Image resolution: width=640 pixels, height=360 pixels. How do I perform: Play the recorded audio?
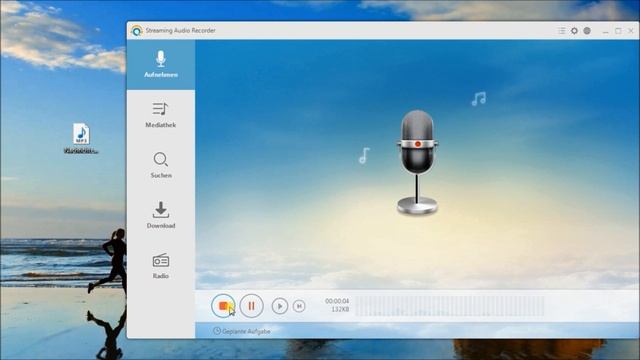(280, 306)
